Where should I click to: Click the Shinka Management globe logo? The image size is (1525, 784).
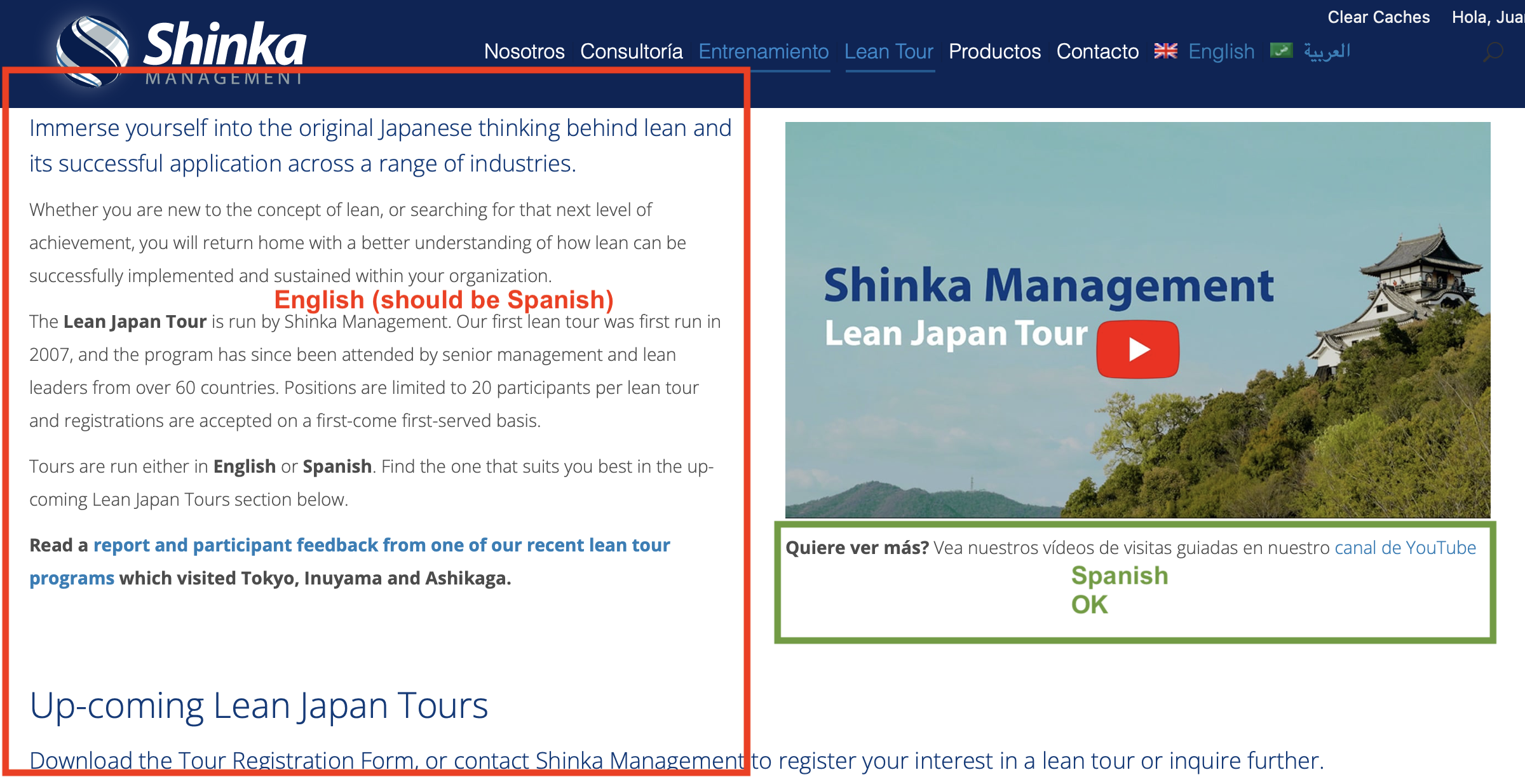tap(93, 51)
